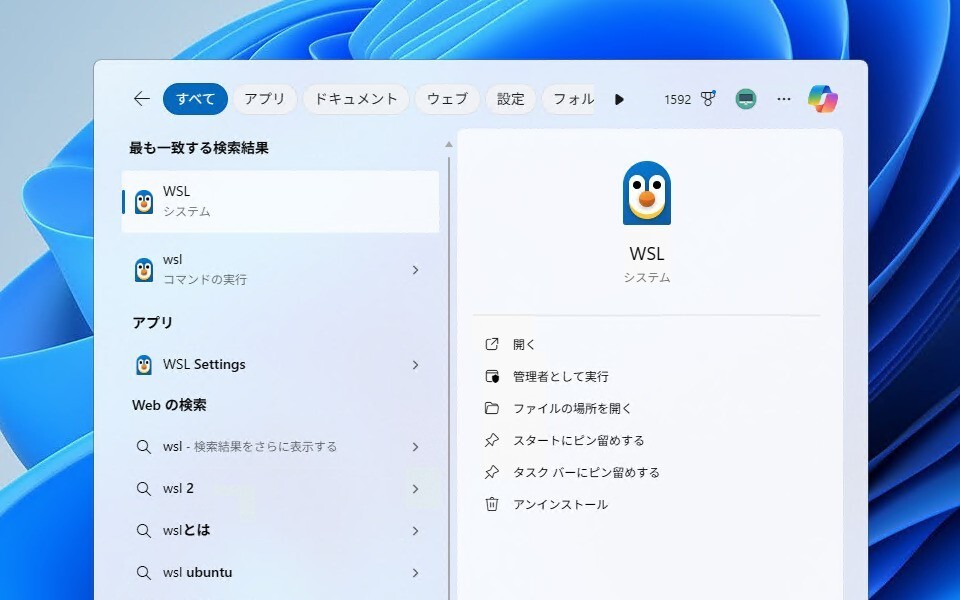The image size is (960, 600).
Task: Open the partially visible フォル filter tab
Action: click(x=568, y=99)
